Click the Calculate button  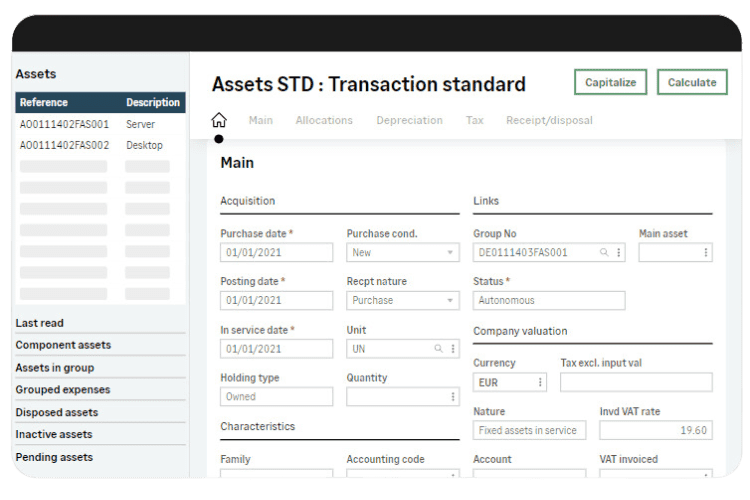click(x=691, y=82)
